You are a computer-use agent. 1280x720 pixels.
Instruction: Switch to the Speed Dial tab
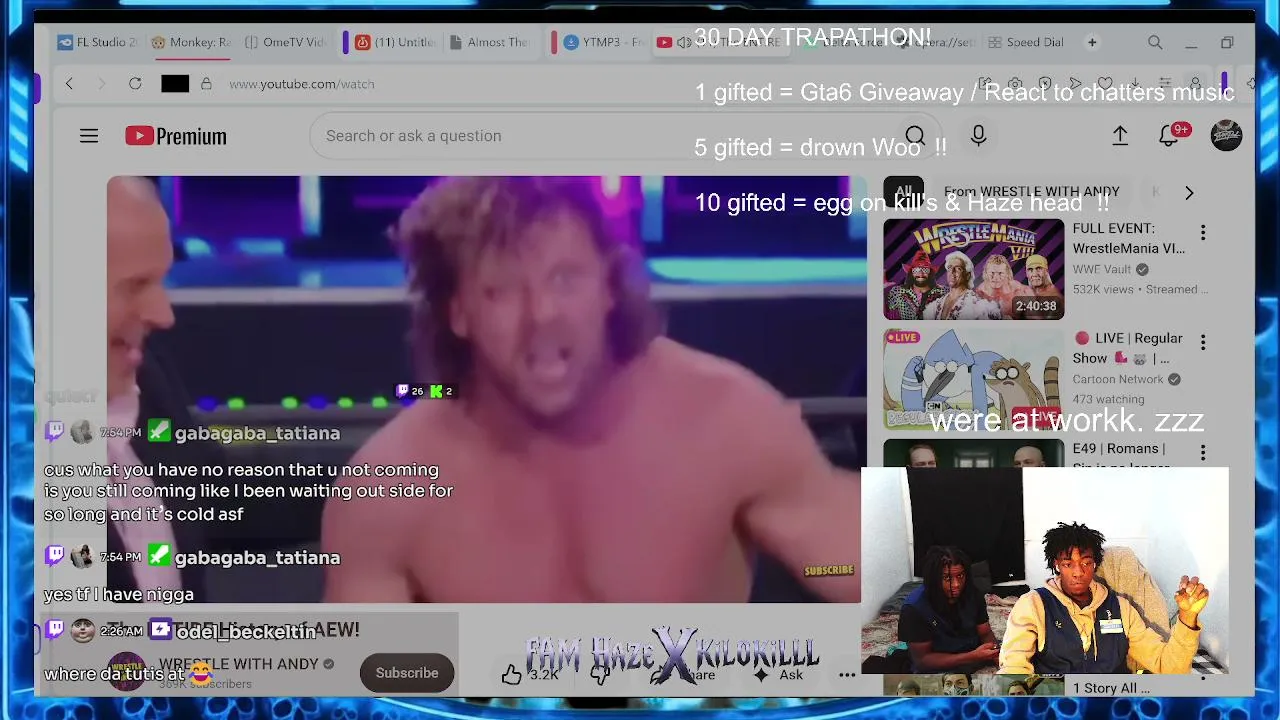(1026, 42)
